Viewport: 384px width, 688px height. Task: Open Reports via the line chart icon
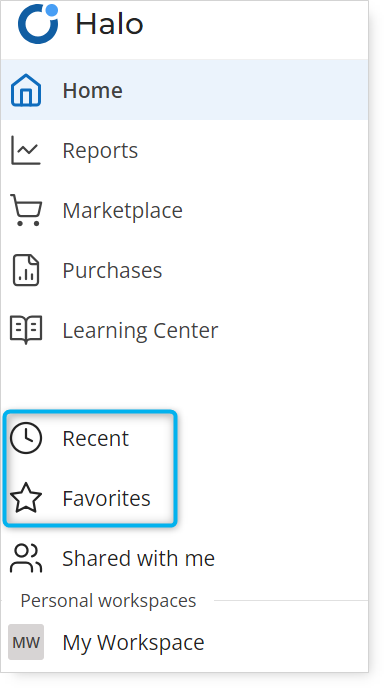(26, 150)
